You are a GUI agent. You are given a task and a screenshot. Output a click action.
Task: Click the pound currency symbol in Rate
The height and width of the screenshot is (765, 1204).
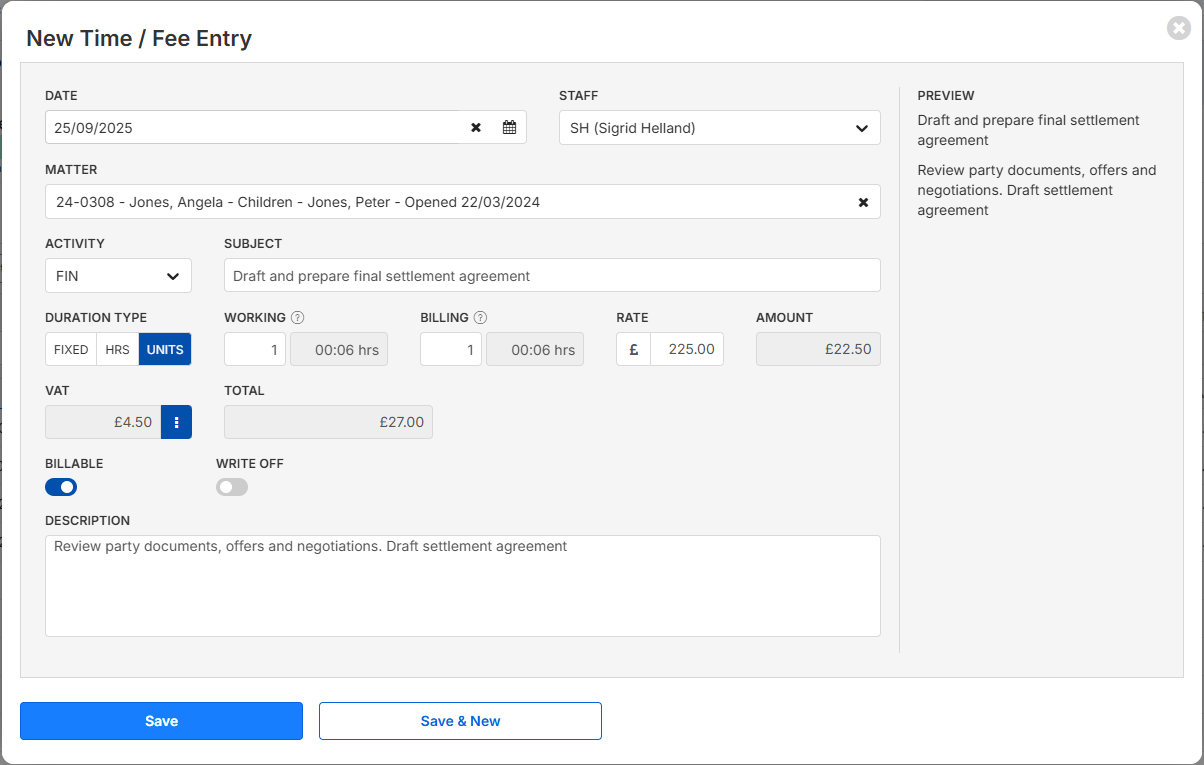633,349
